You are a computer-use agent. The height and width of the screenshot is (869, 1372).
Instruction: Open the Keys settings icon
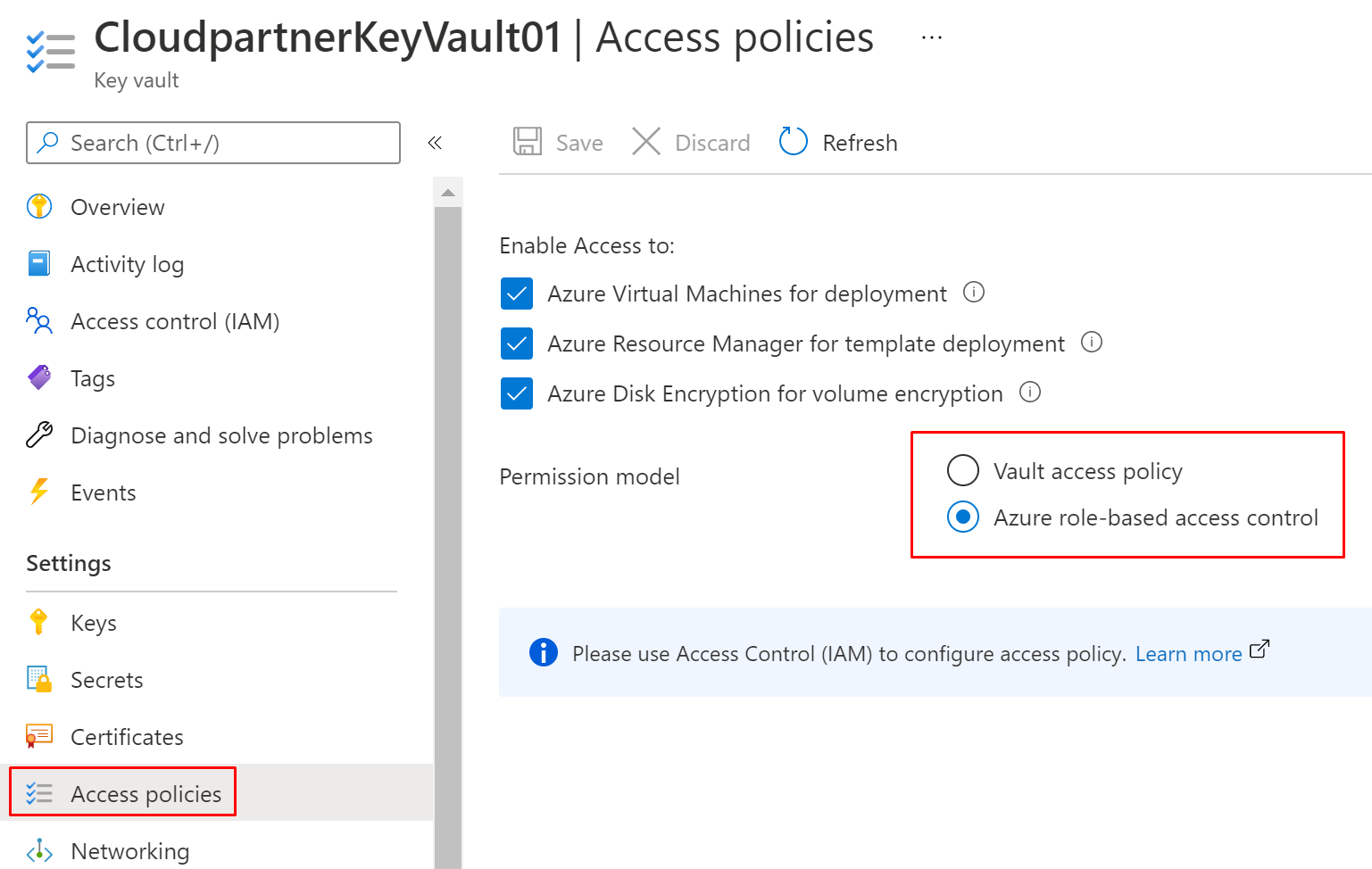click(x=39, y=623)
